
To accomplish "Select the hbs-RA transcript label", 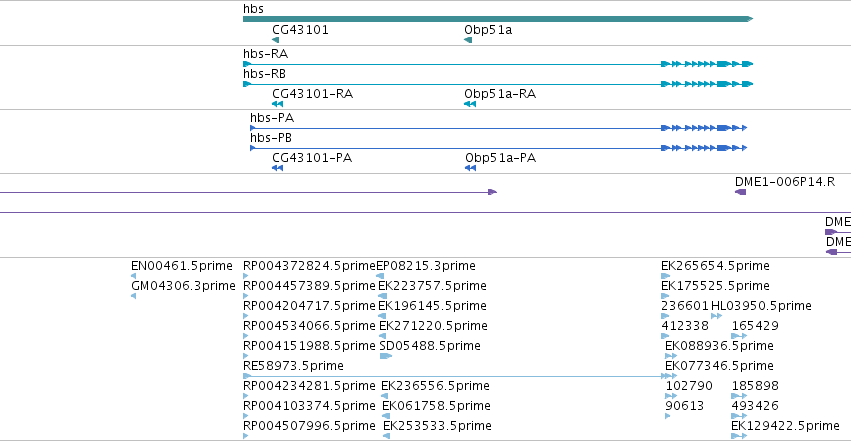I will [x=265, y=54].
